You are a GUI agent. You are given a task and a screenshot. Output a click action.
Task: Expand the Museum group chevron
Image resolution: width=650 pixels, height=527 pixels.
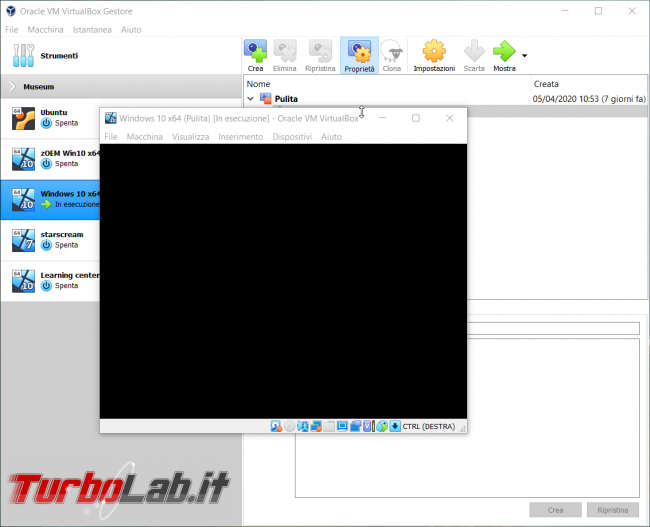click(12, 86)
